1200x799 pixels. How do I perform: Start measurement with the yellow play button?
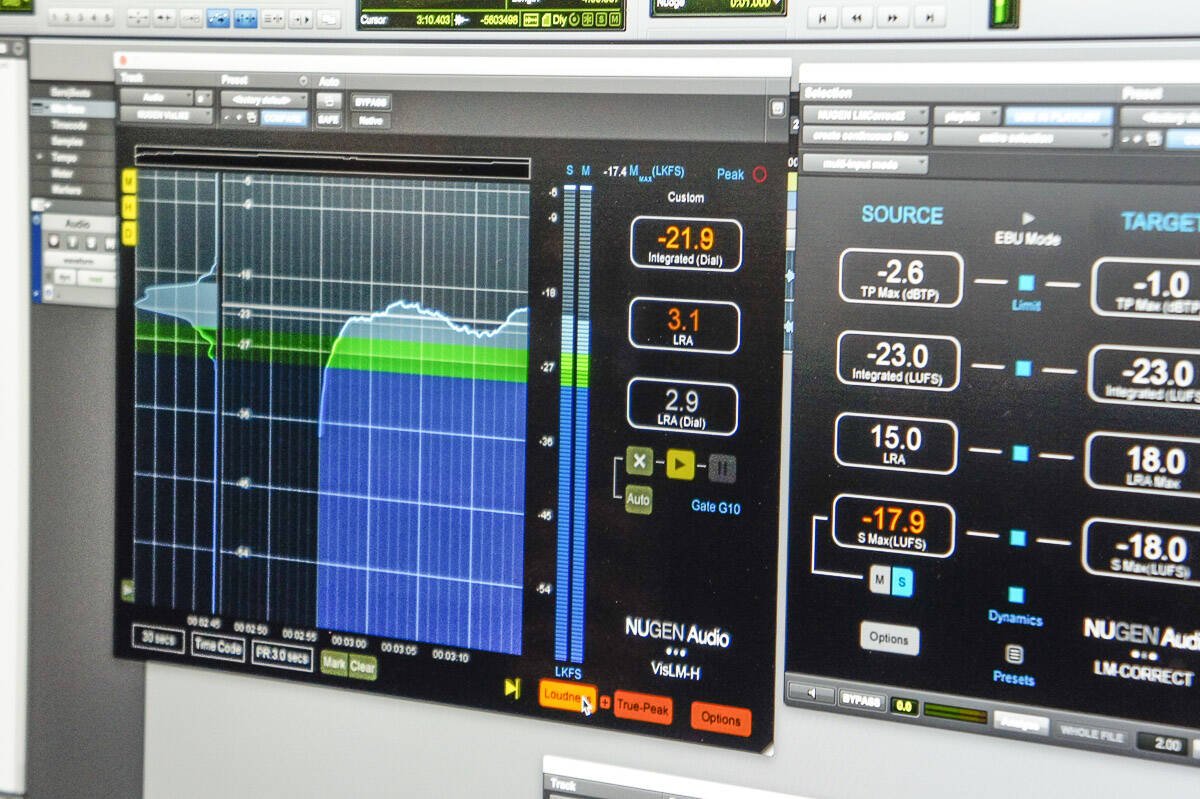[x=680, y=465]
